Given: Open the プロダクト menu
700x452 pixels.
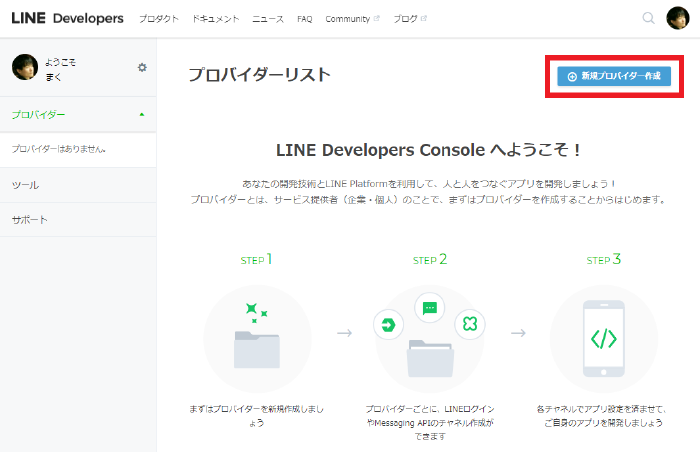Looking at the screenshot, I should 159,19.
